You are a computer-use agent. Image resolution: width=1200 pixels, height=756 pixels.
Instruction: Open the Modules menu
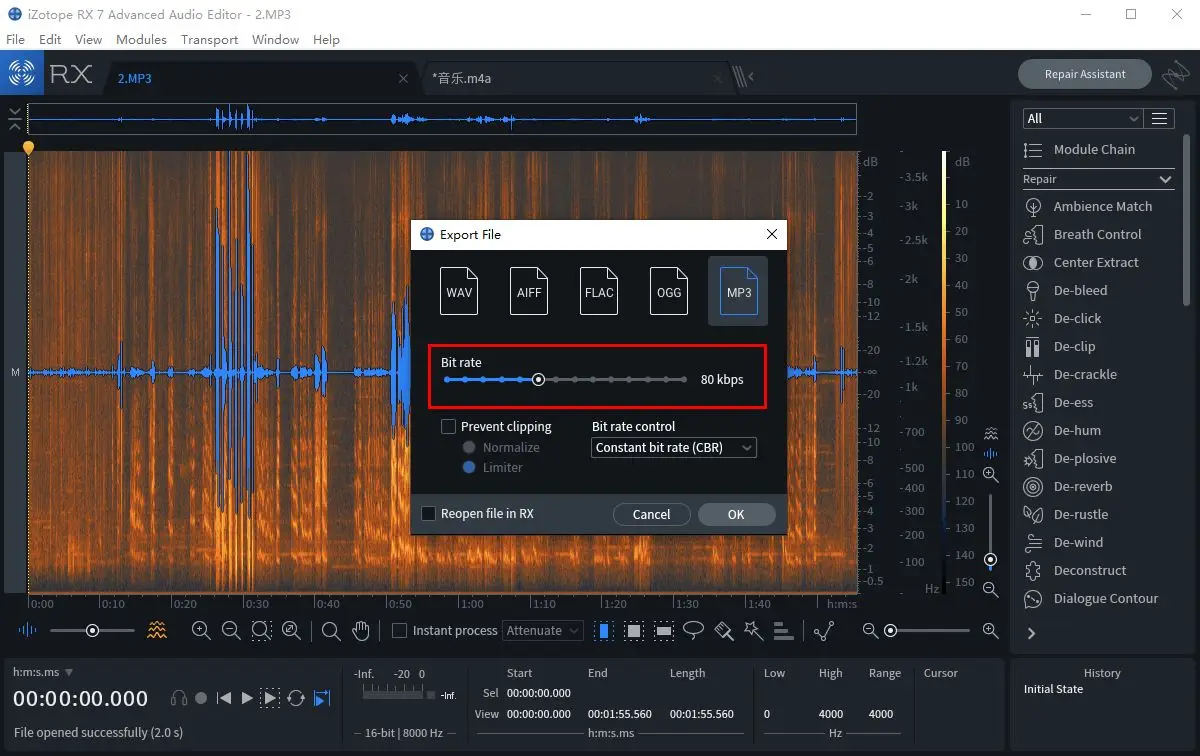coord(141,39)
